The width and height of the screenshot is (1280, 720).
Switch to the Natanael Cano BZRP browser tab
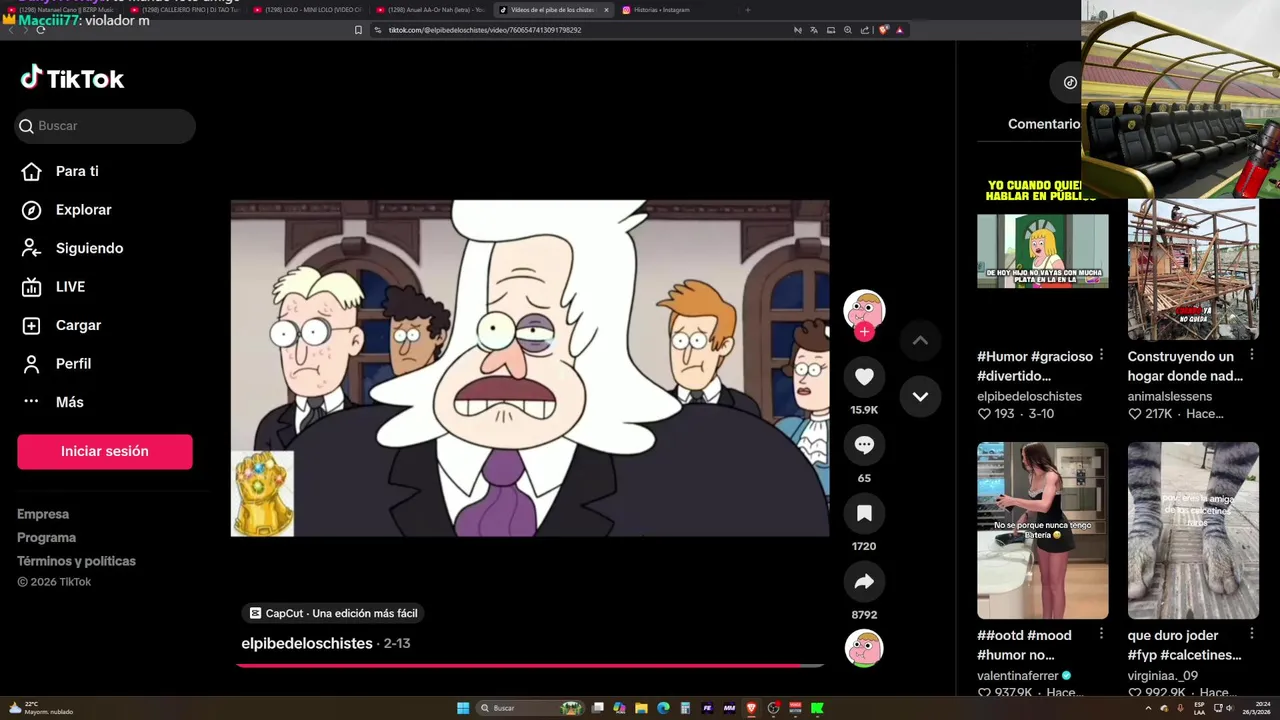[x=62, y=10]
